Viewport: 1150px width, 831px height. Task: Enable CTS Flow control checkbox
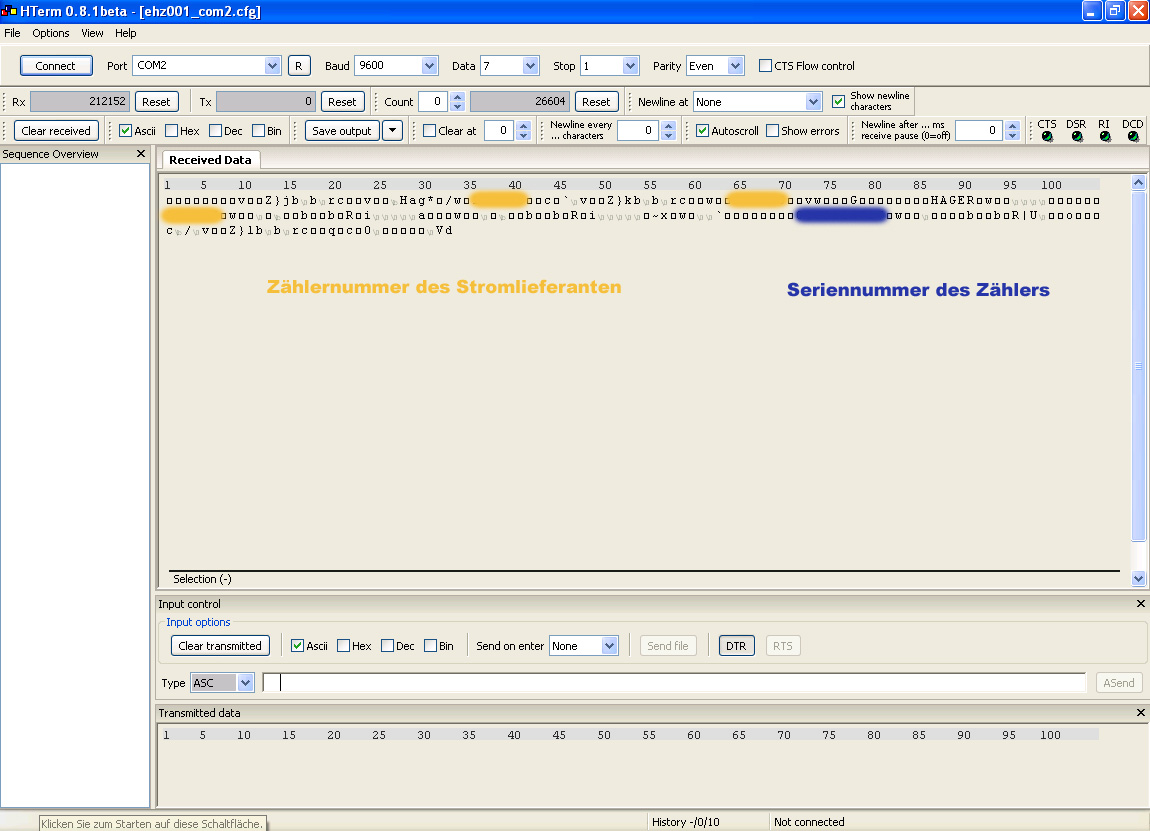(x=766, y=66)
